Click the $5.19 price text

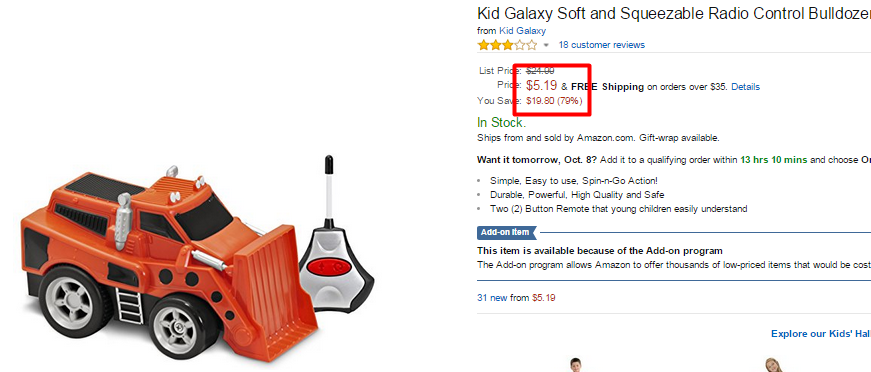542,86
